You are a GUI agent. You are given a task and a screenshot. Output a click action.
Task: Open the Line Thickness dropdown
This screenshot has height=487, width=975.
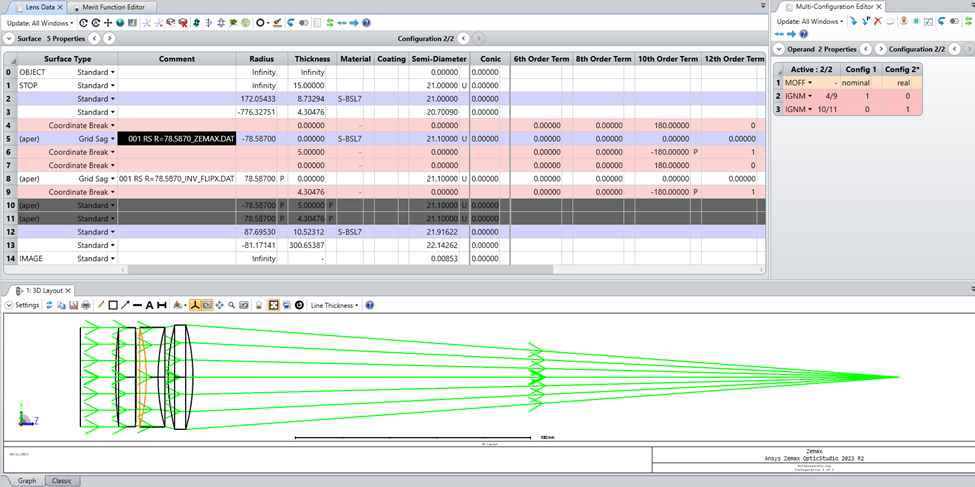[x=334, y=305]
